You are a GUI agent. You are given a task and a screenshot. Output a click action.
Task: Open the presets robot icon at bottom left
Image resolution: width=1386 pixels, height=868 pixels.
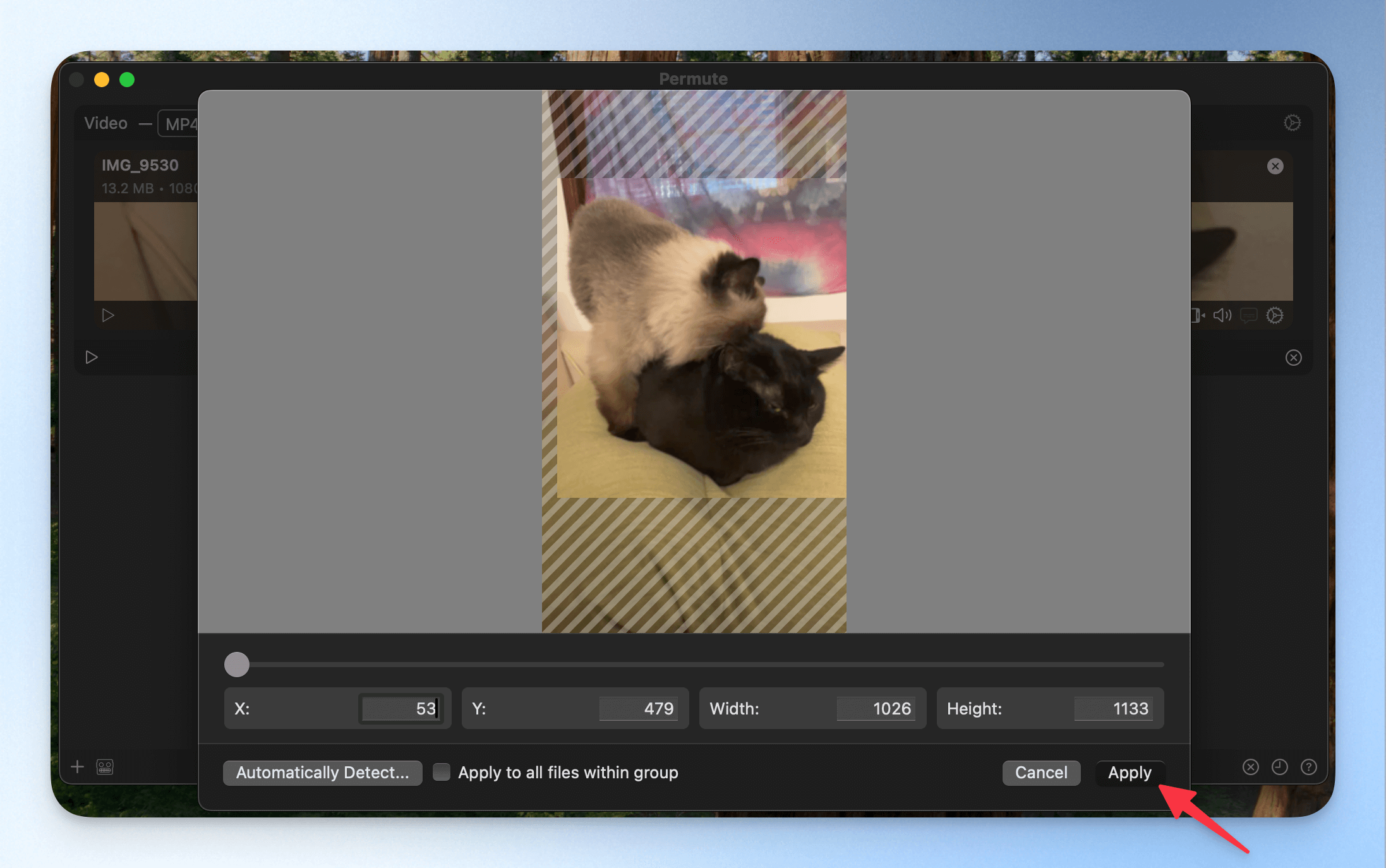click(x=105, y=767)
